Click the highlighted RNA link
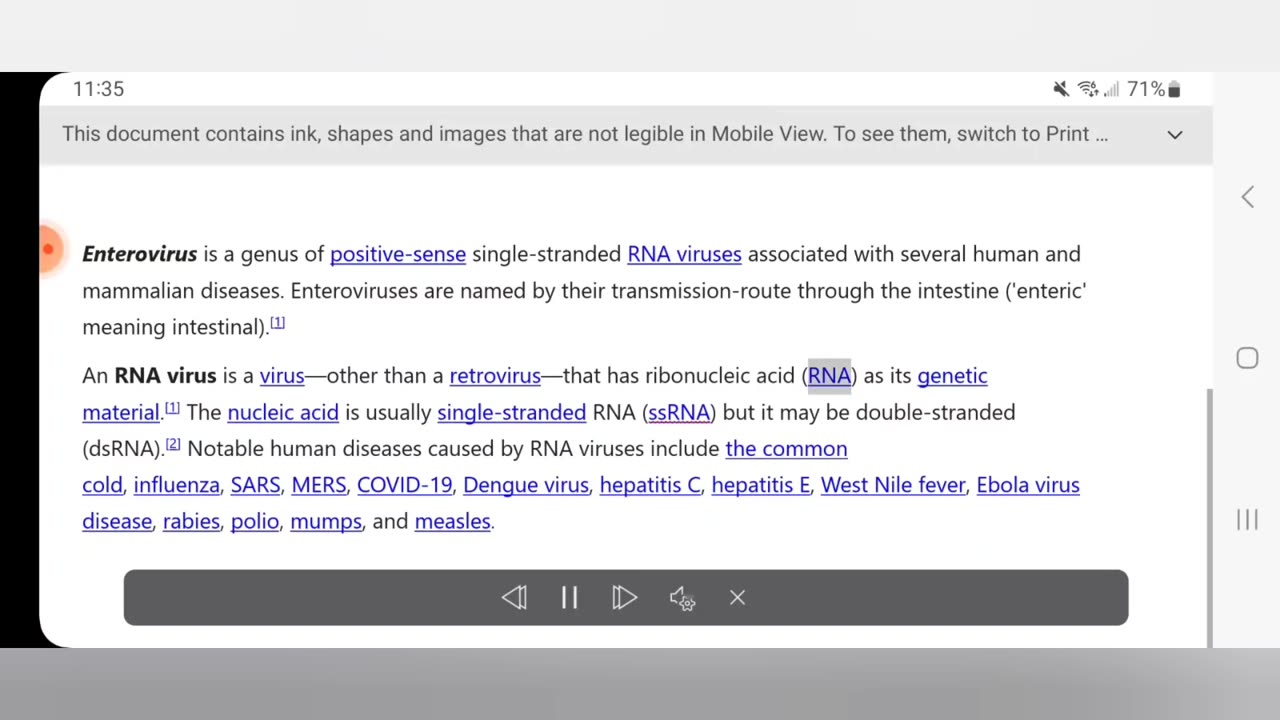Screen dimensions: 1280x720 (x=829, y=376)
